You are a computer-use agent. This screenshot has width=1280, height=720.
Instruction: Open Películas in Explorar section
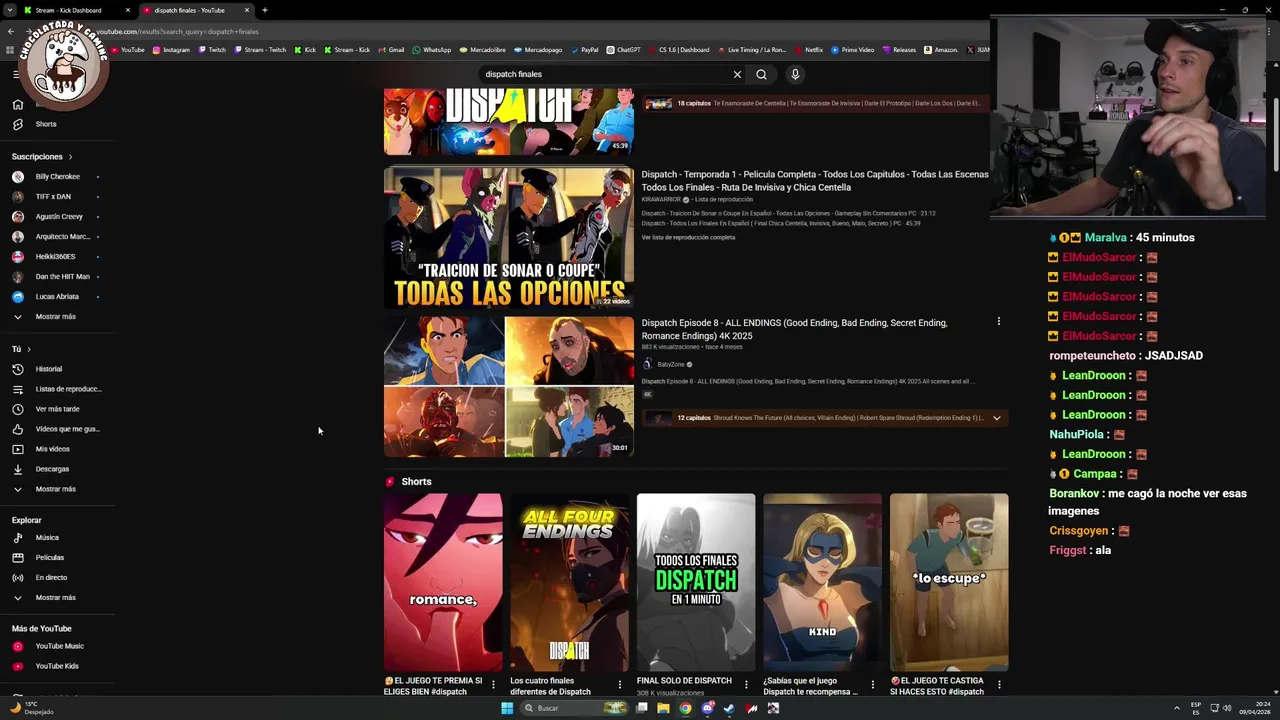click(x=38, y=558)
